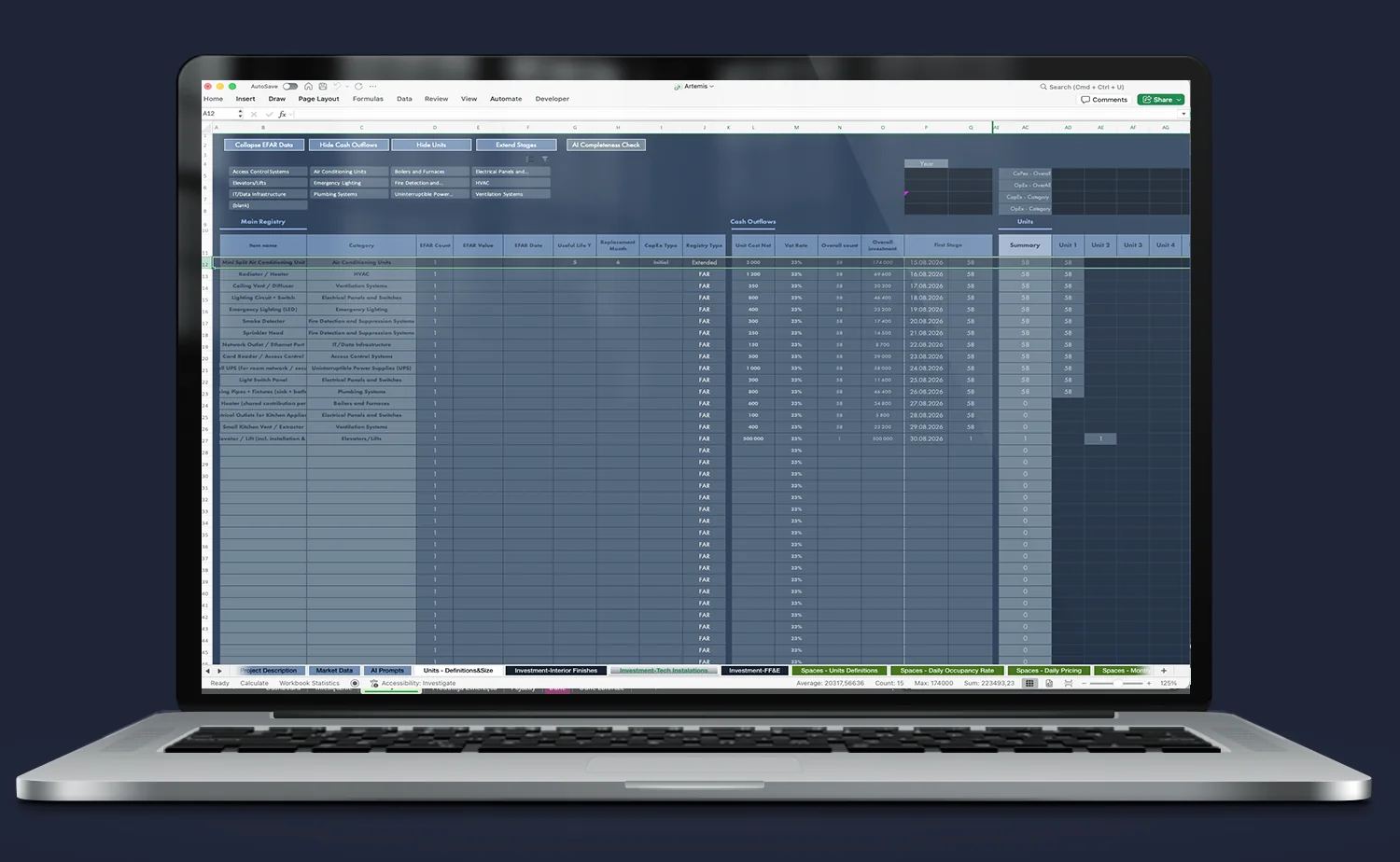
Task: Click the sheet tabs scroll-left arrow
Action: click(207, 671)
